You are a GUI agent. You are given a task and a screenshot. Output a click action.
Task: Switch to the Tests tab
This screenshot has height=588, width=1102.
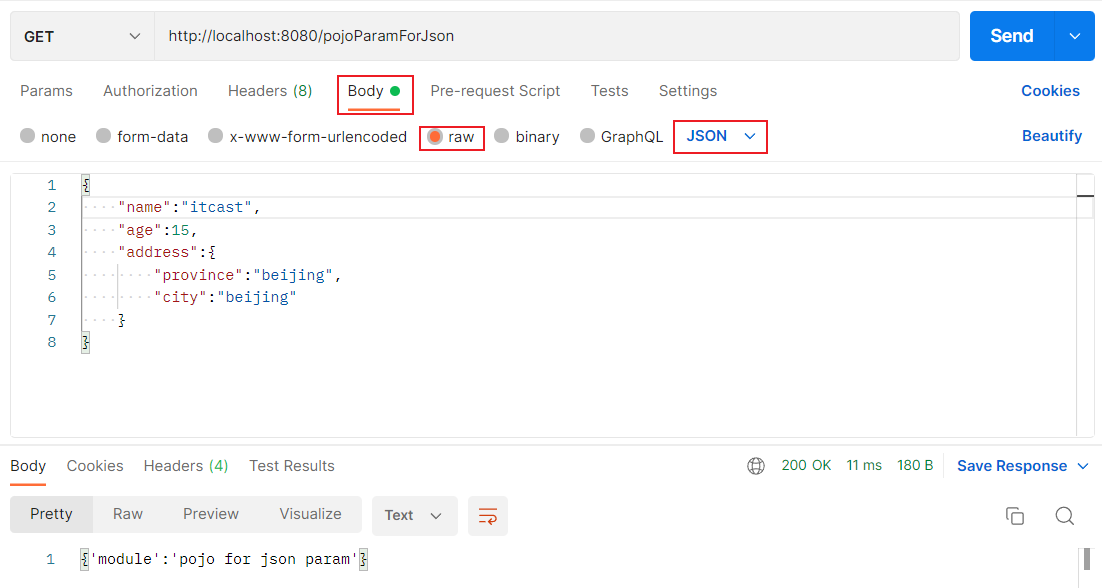[609, 91]
